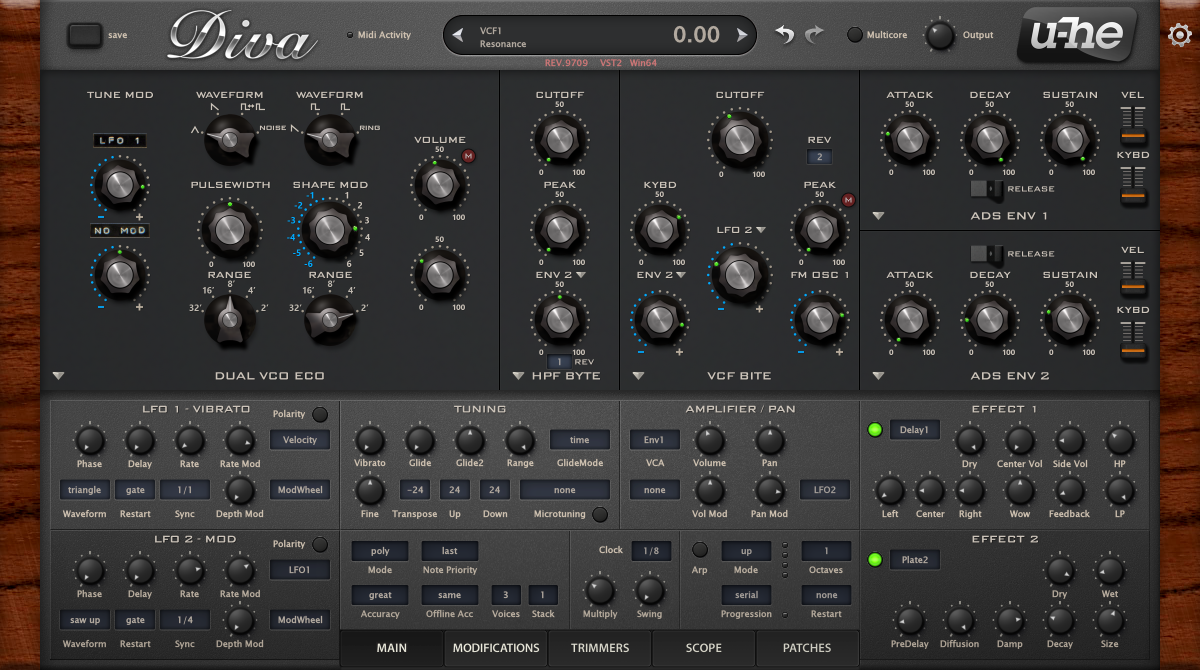This screenshot has height=670, width=1200.
Task: Click the undo arrow icon
Action: [785, 35]
